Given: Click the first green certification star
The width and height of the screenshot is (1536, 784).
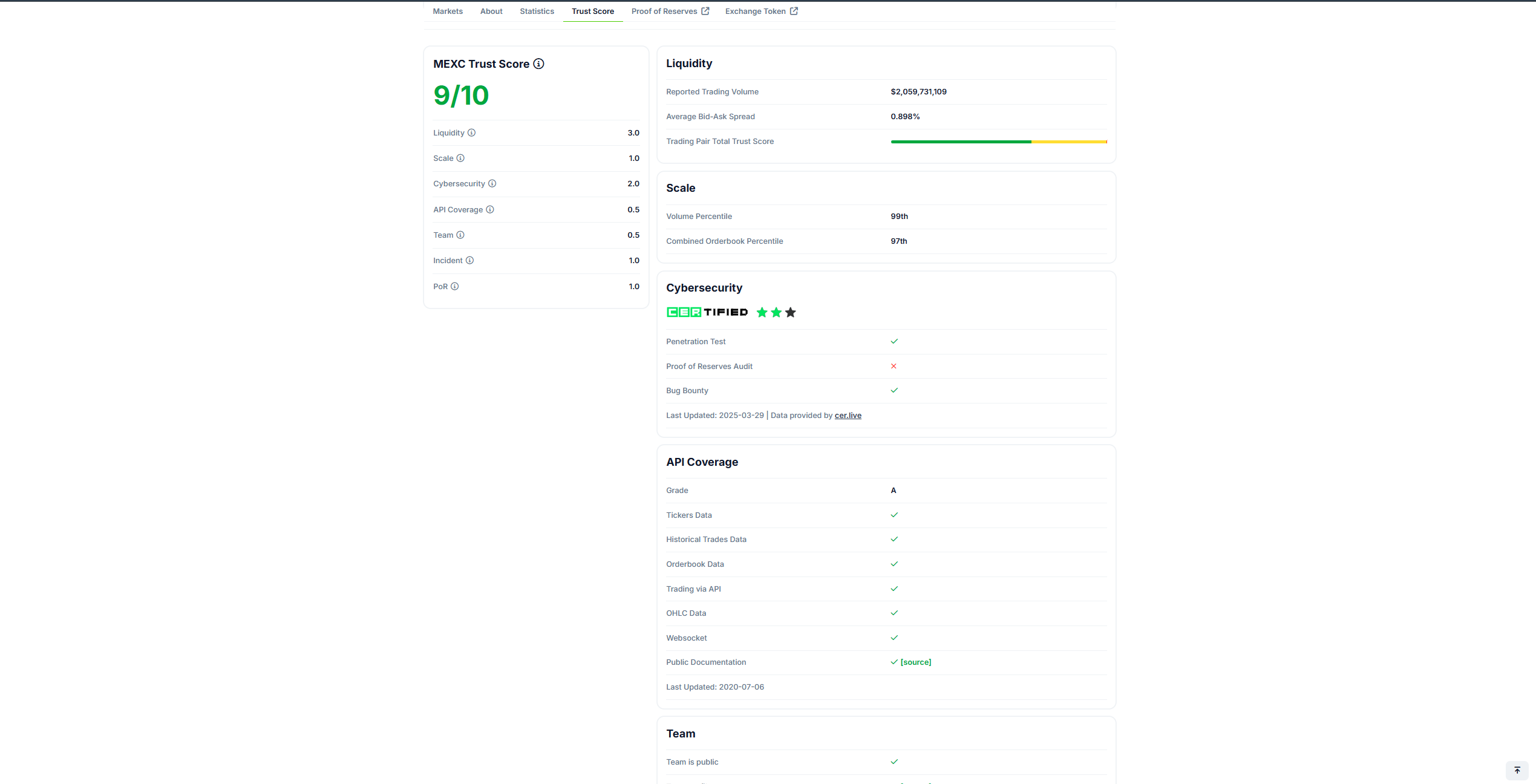Looking at the screenshot, I should pyautogui.click(x=762, y=312).
